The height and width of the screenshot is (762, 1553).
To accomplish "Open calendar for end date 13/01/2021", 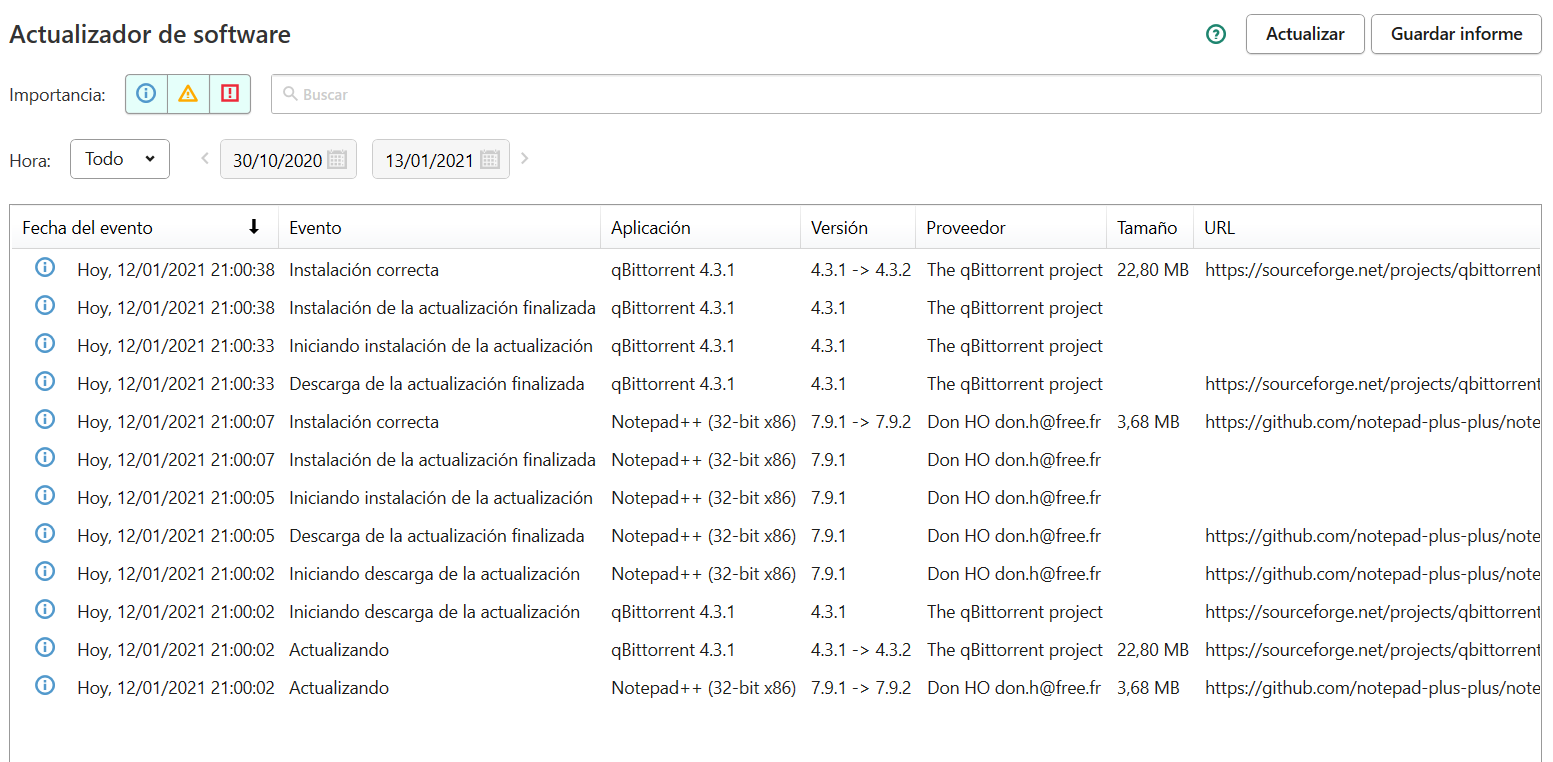I will (490, 159).
